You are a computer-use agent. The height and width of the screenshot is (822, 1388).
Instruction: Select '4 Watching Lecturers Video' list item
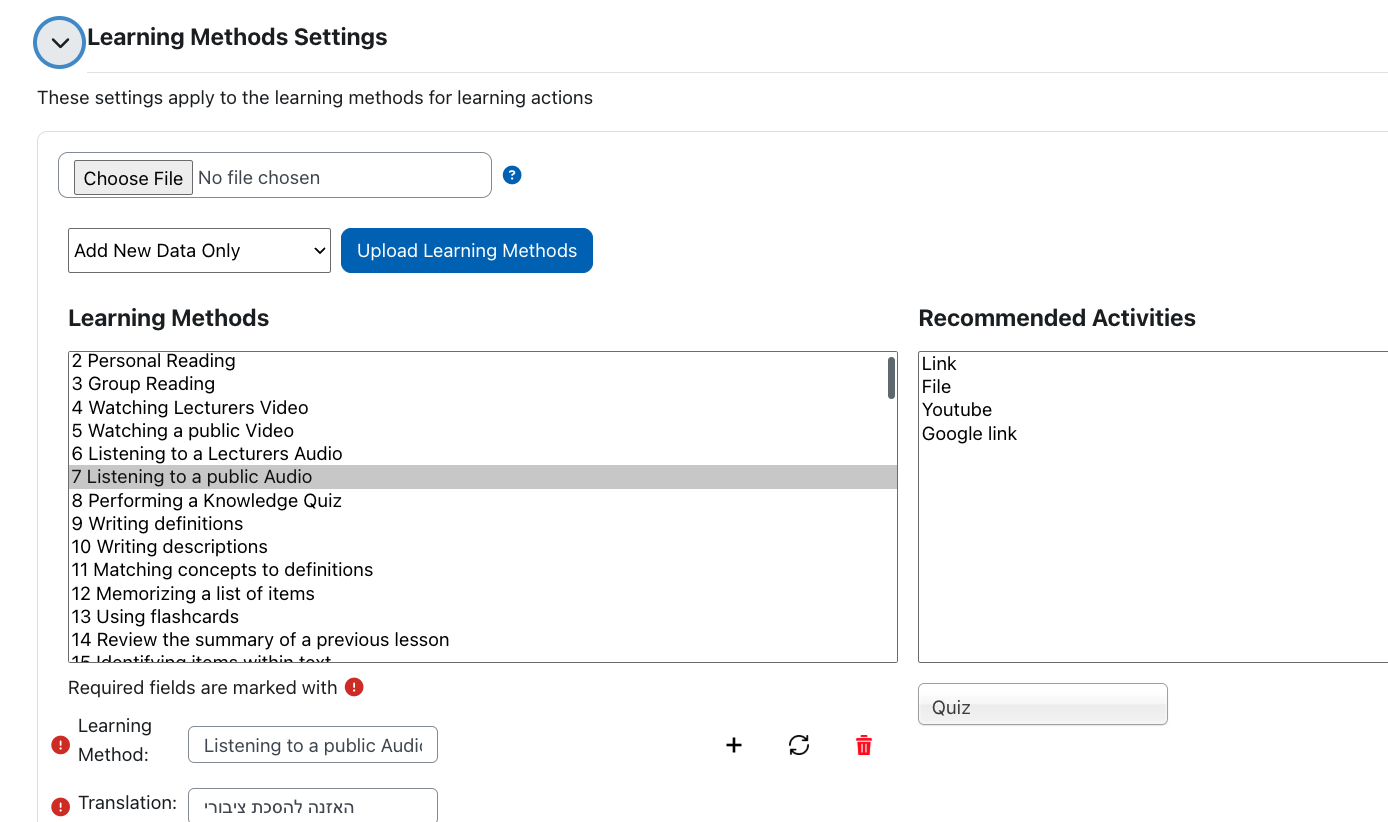(x=190, y=408)
